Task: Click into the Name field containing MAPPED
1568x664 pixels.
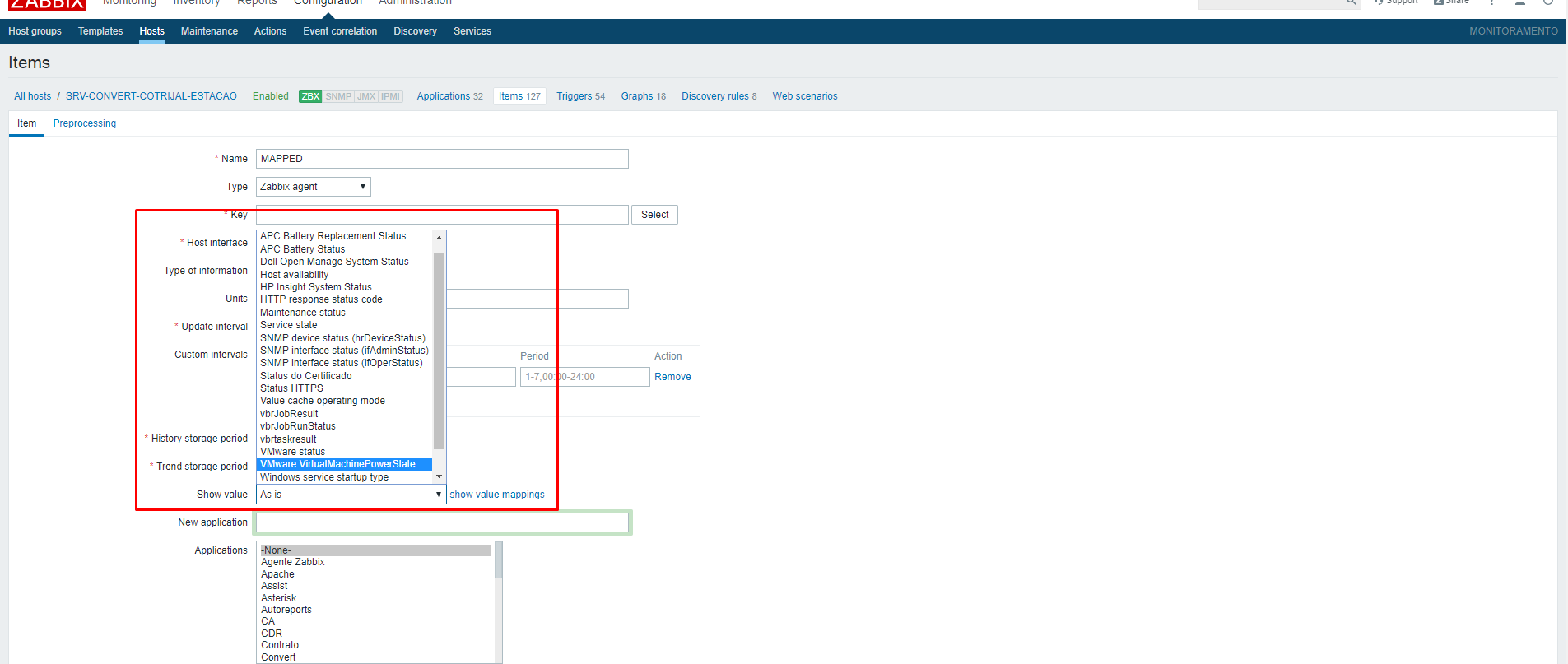Action: coord(442,159)
